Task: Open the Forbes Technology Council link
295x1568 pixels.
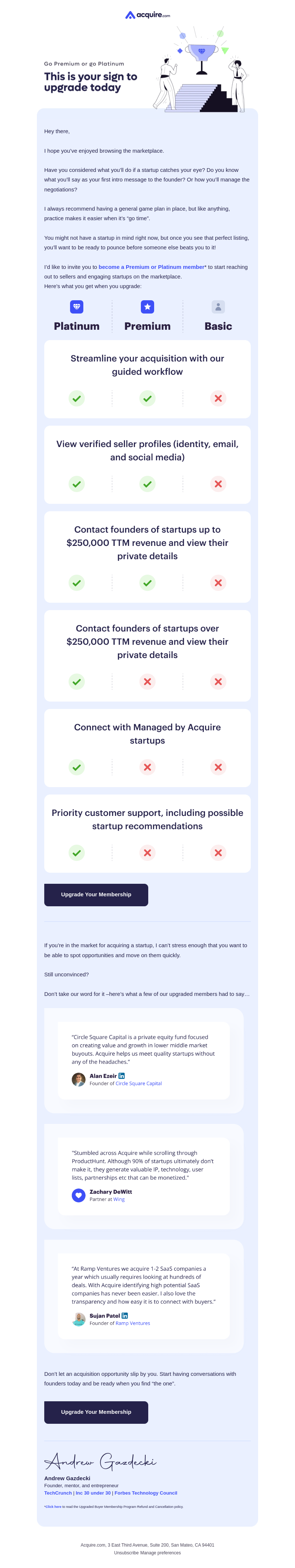Action: [146, 1493]
